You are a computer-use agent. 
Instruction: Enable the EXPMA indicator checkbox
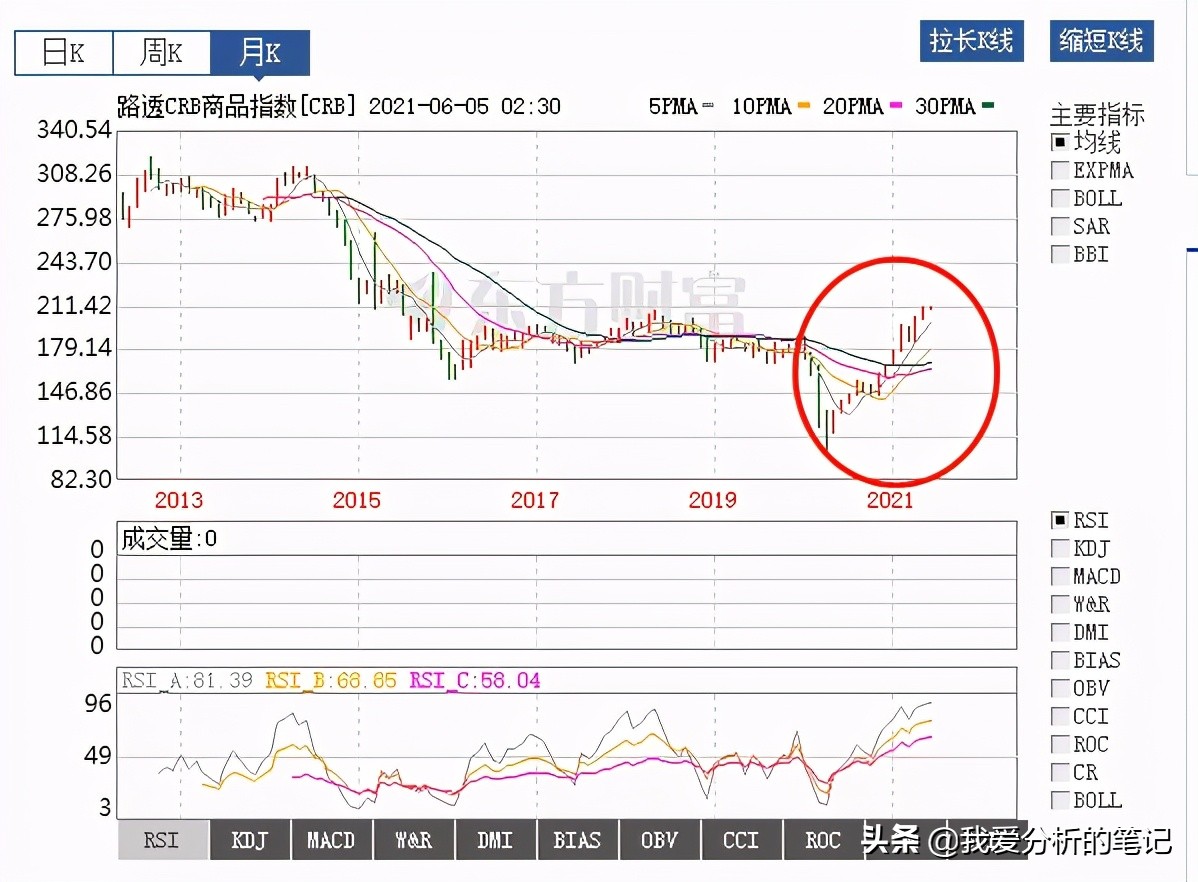coord(1058,170)
